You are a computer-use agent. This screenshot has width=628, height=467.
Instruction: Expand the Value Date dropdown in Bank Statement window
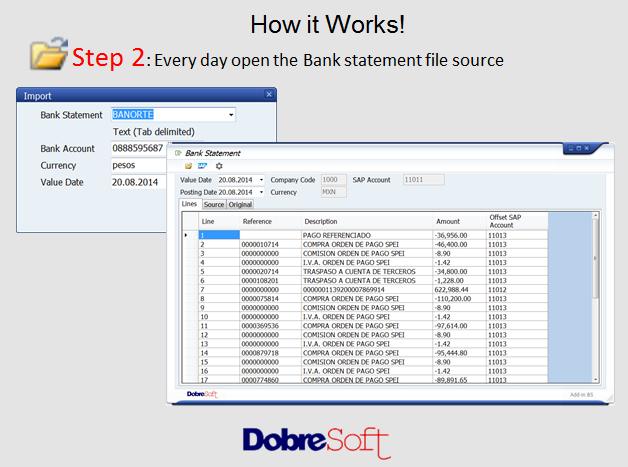click(x=262, y=180)
